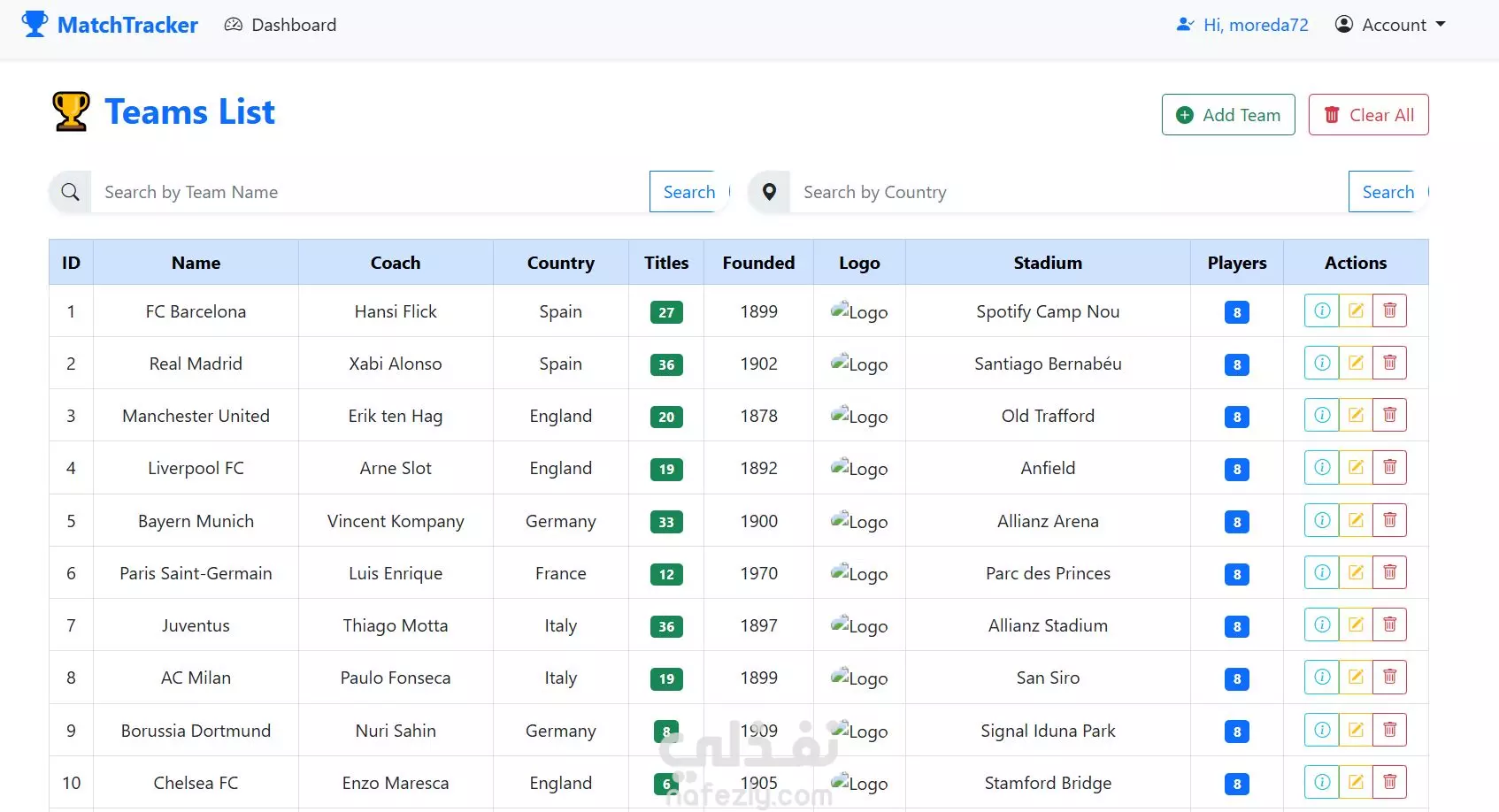The width and height of the screenshot is (1499, 812).
Task: Focus the Search by Team Name field
Action: tap(370, 192)
